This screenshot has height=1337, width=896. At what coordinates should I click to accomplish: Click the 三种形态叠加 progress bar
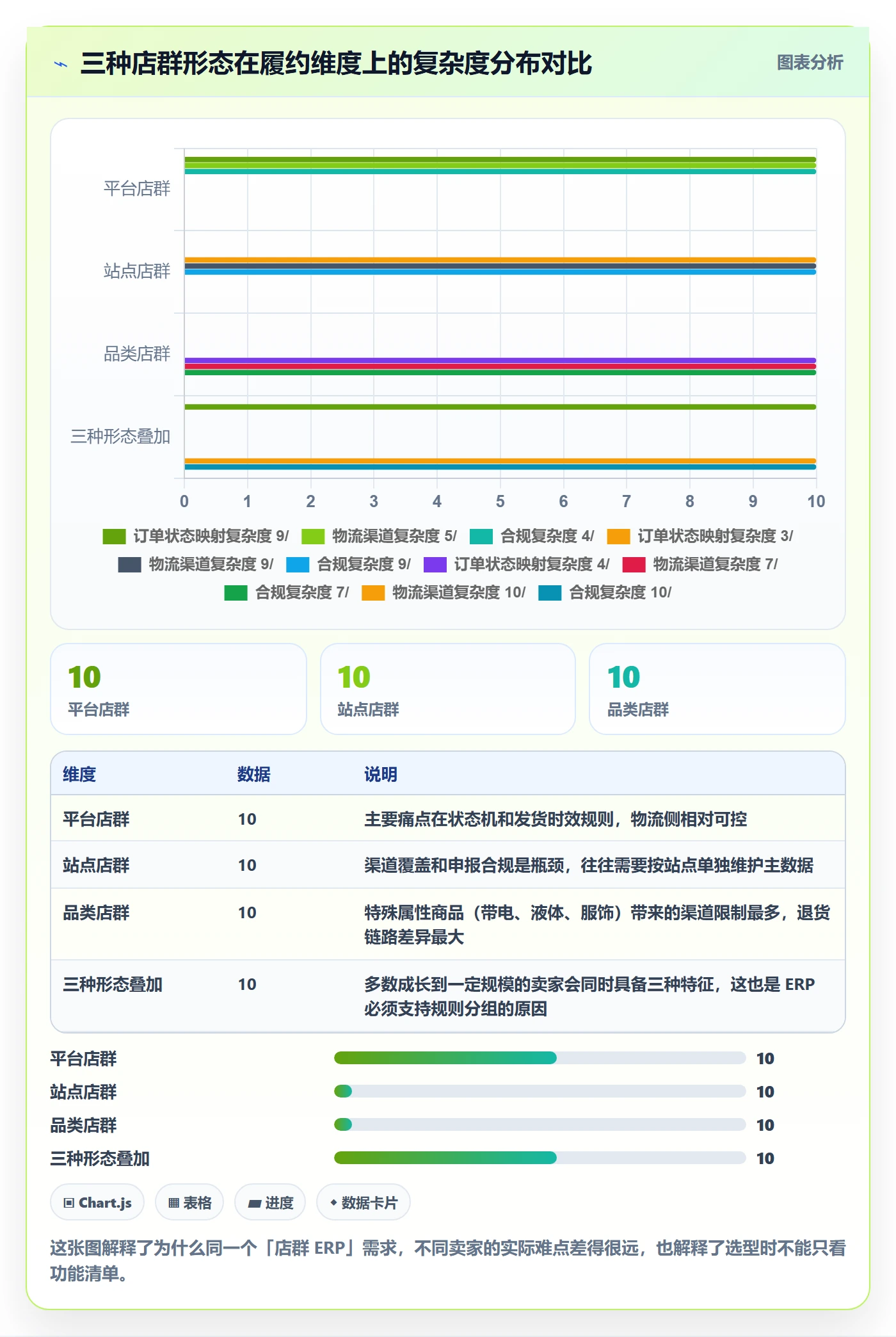540,1158
